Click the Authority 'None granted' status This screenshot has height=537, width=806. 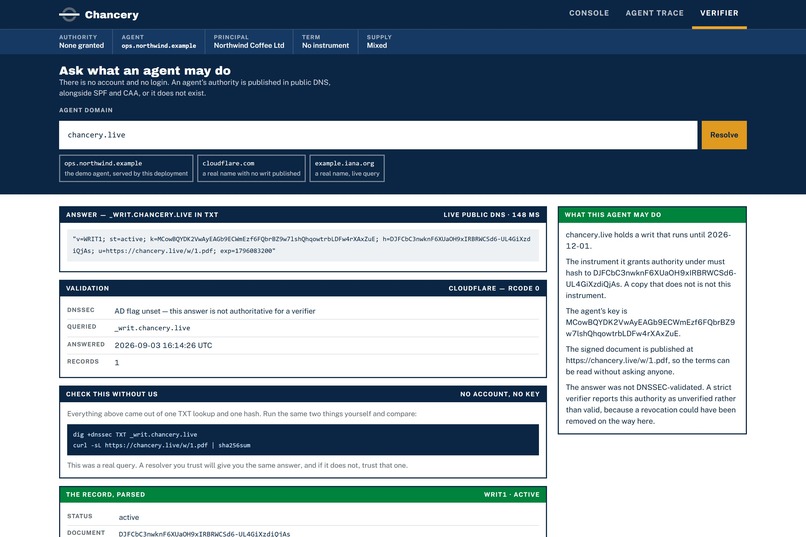81,42
